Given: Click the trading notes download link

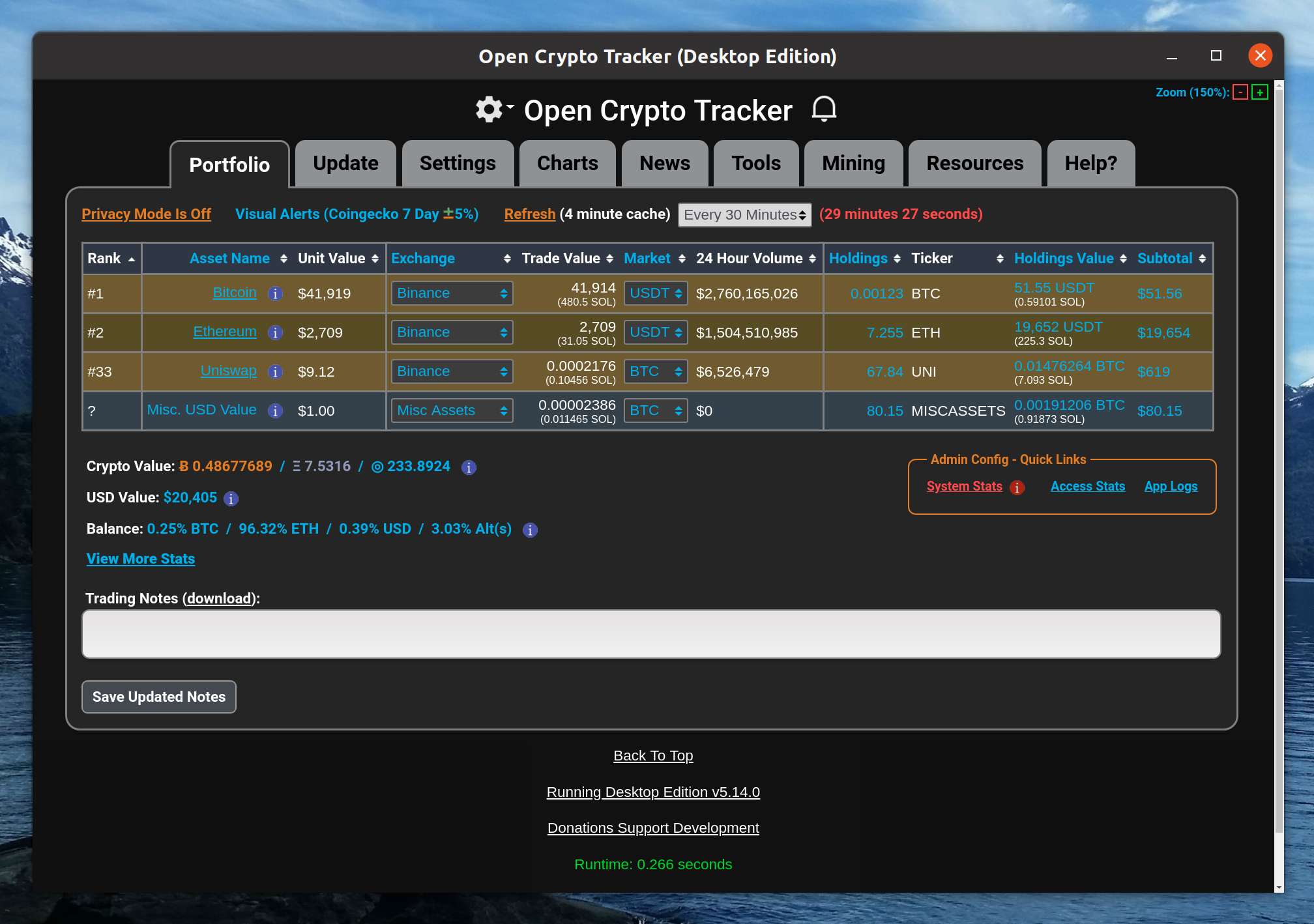Looking at the screenshot, I should click(220, 599).
